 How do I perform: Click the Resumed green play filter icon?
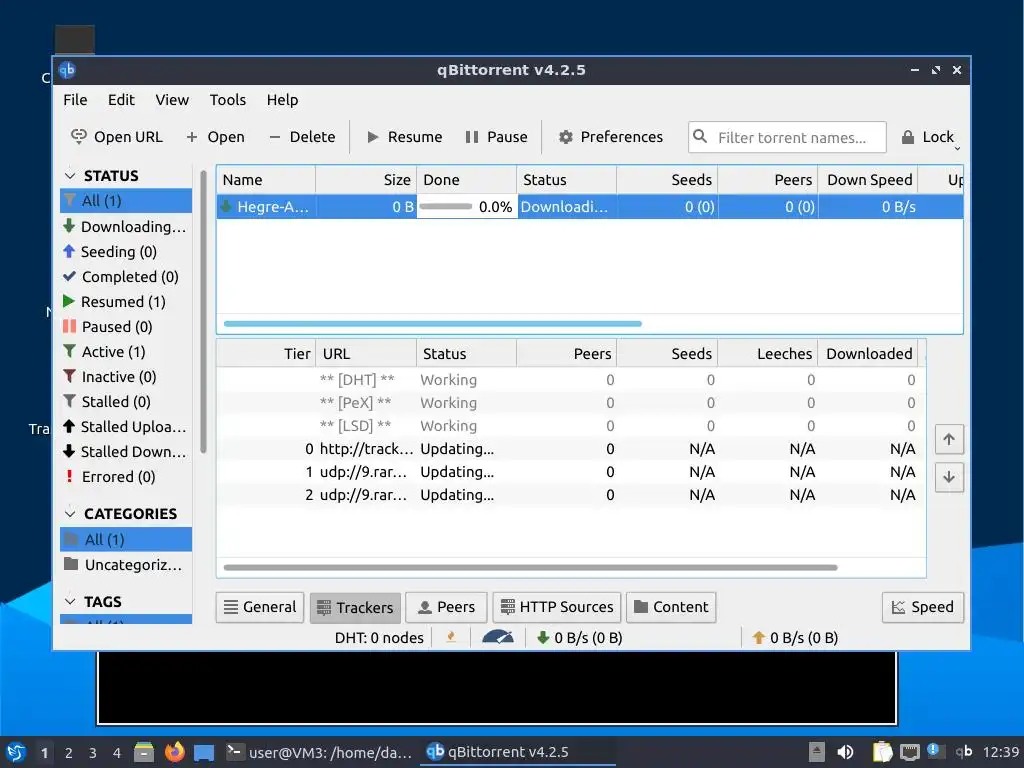point(69,301)
